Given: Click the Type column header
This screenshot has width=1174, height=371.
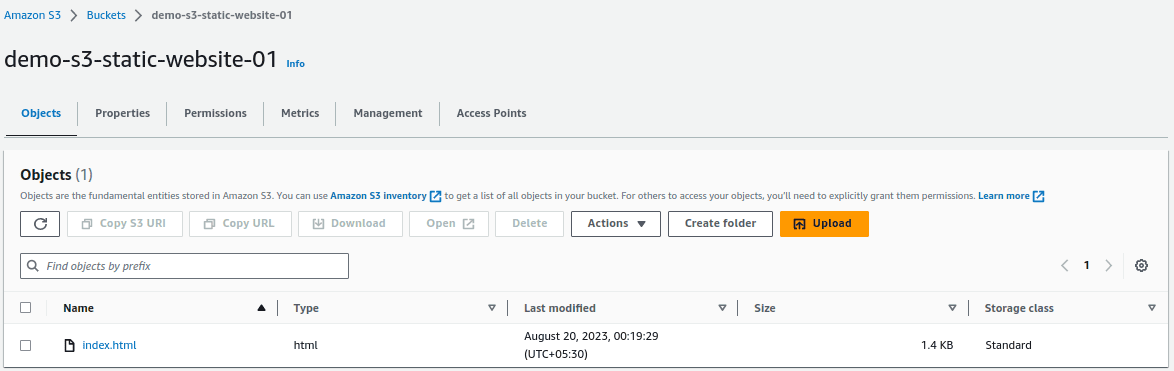Looking at the screenshot, I should click(306, 307).
